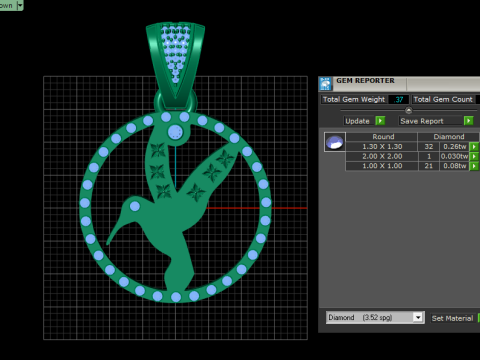480x360 pixels.
Task: Click the Set Material button
Action: pyautogui.click(x=452, y=318)
